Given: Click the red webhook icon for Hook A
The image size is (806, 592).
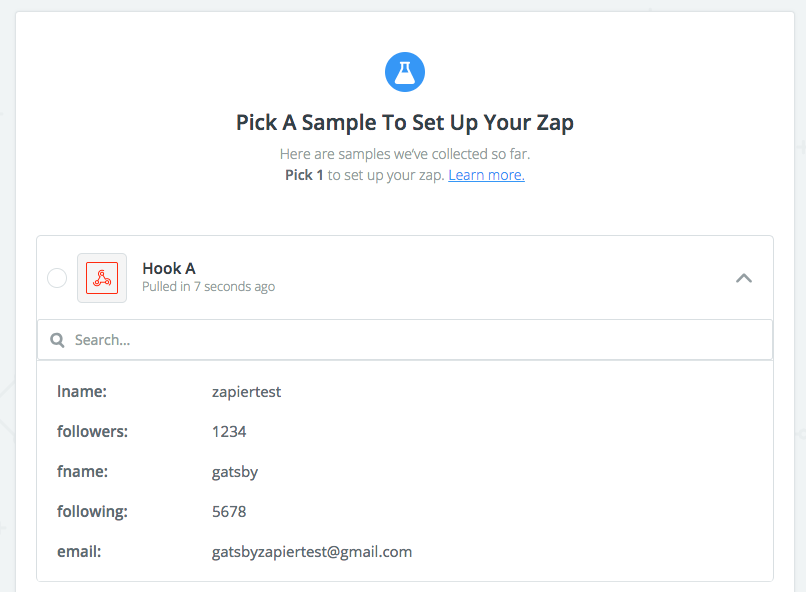Looking at the screenshot, I should [x=102, y=278].
